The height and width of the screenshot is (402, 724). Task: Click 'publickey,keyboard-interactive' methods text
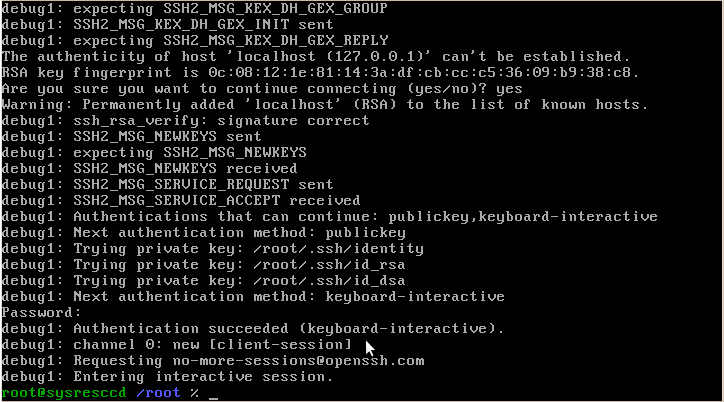coord(523,216)
